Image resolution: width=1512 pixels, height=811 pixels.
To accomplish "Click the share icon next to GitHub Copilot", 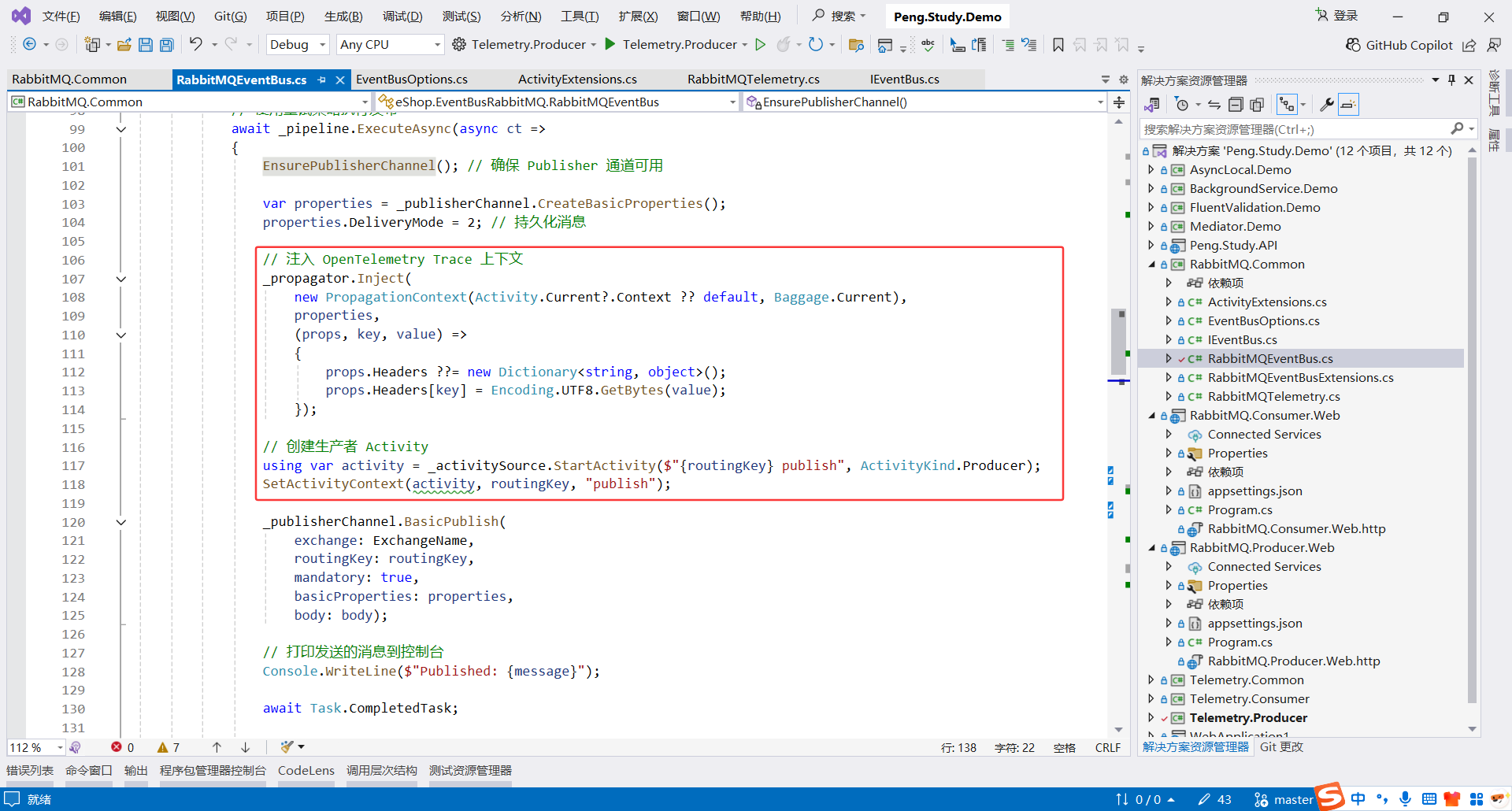I will (x=1469, y=45).
